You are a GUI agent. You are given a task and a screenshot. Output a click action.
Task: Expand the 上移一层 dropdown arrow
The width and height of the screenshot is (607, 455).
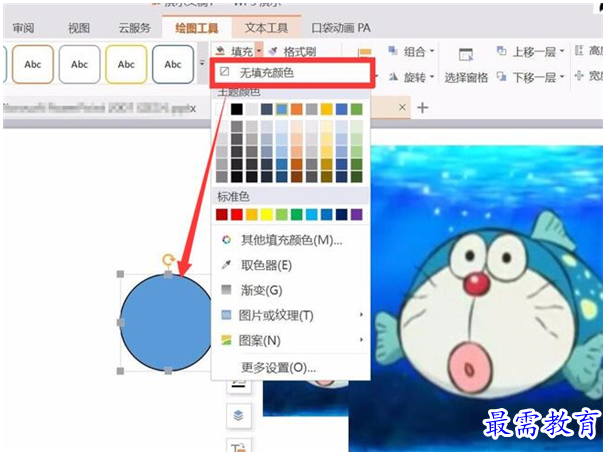tap(562, 51)
